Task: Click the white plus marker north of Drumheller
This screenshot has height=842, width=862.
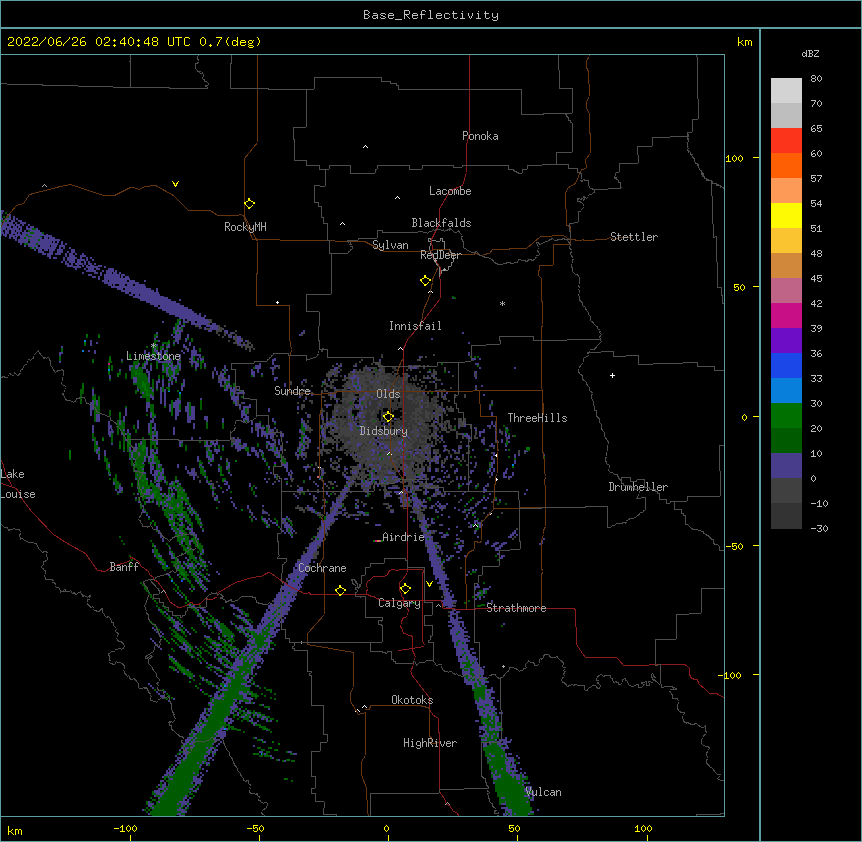Action: [612, 375]
